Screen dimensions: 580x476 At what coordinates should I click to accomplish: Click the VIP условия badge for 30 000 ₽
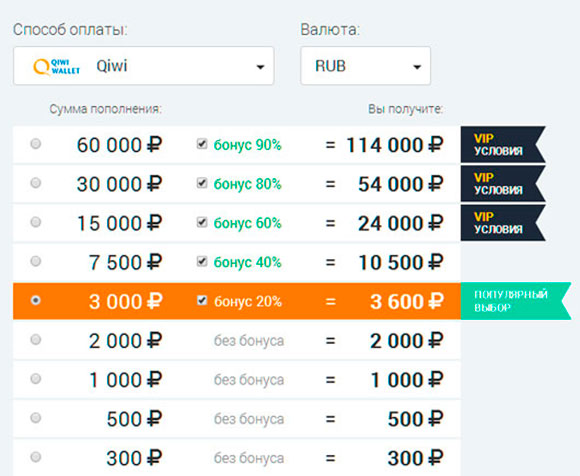(x=503, y=184)
